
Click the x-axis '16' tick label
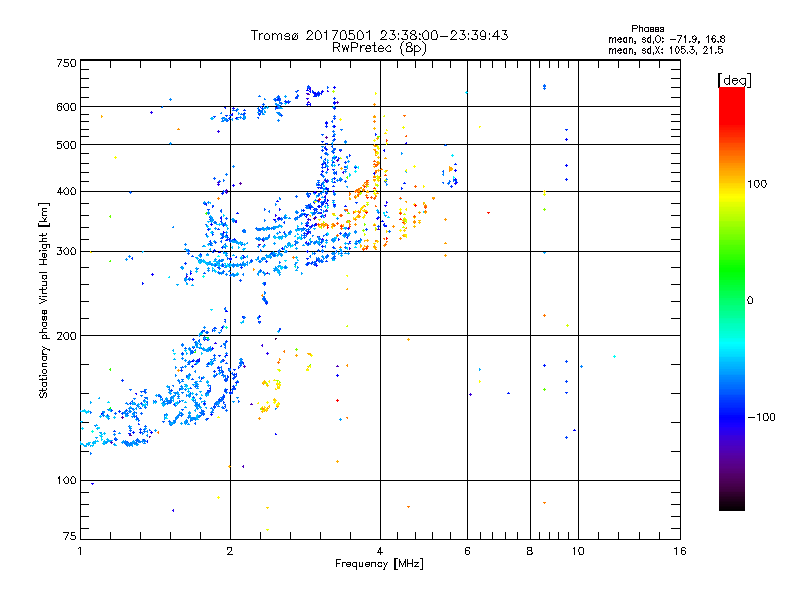coord(680,551)
